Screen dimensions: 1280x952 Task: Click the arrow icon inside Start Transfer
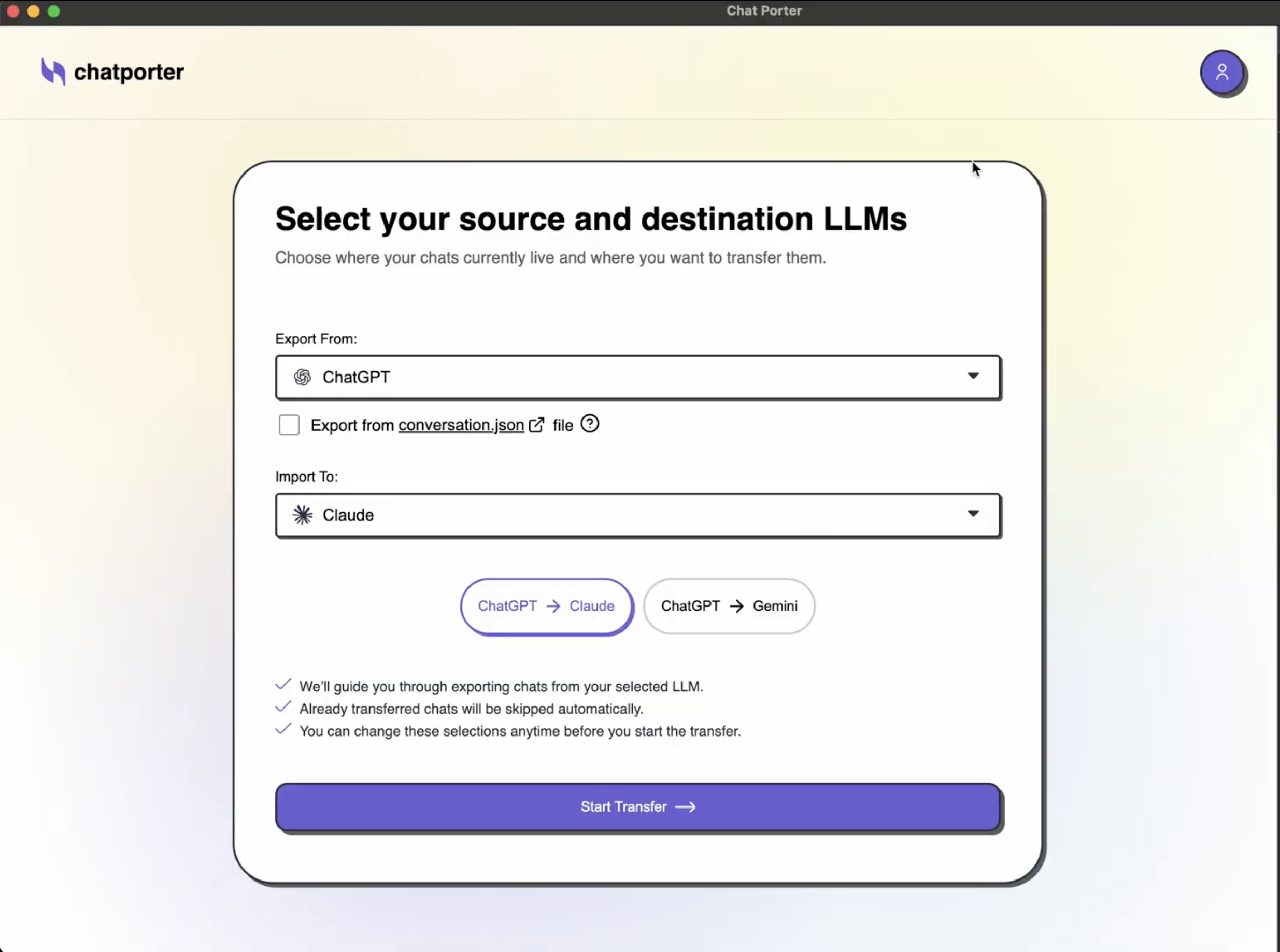pos(685,807)
